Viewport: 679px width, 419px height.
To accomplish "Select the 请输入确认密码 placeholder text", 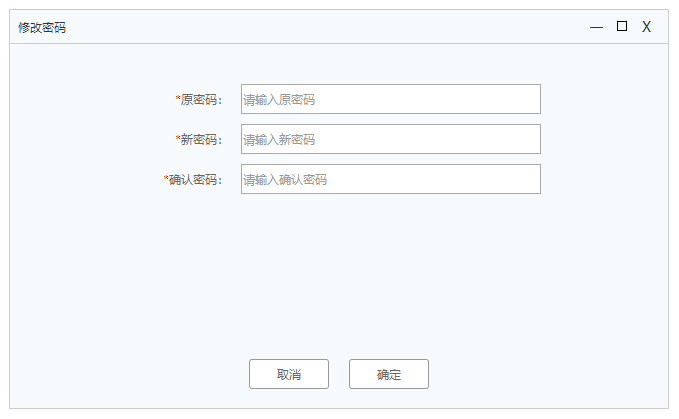I will (285, 180).
